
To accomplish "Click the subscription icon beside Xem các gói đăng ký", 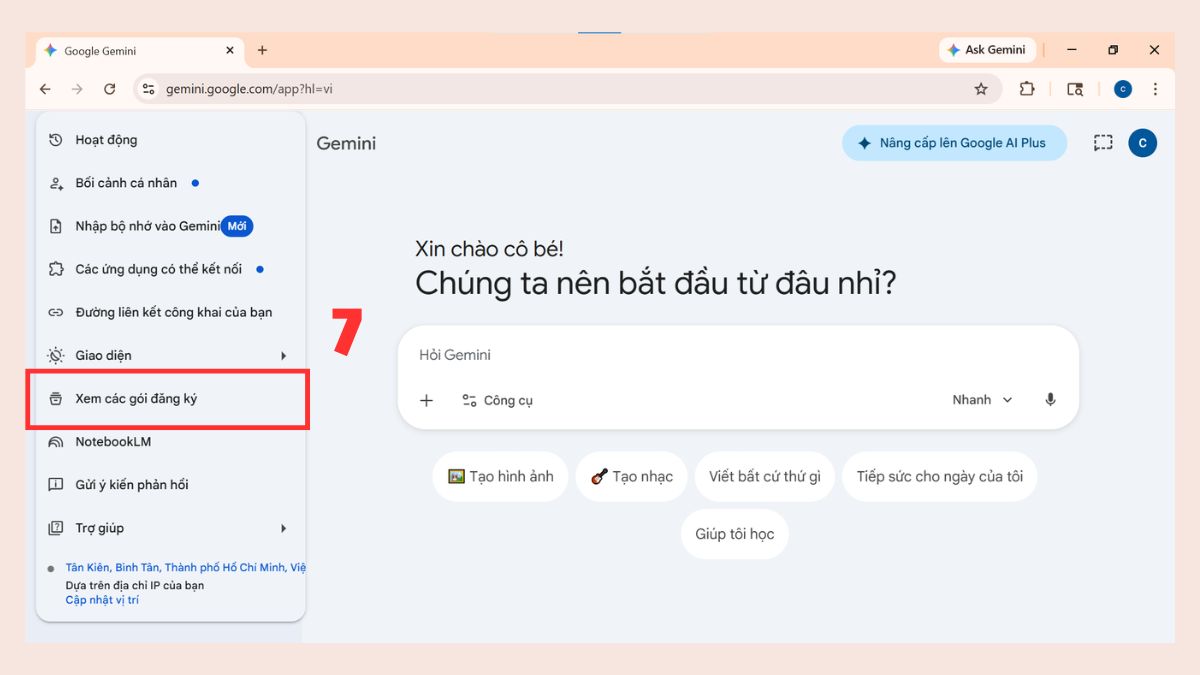I will [x=56, y=398].
